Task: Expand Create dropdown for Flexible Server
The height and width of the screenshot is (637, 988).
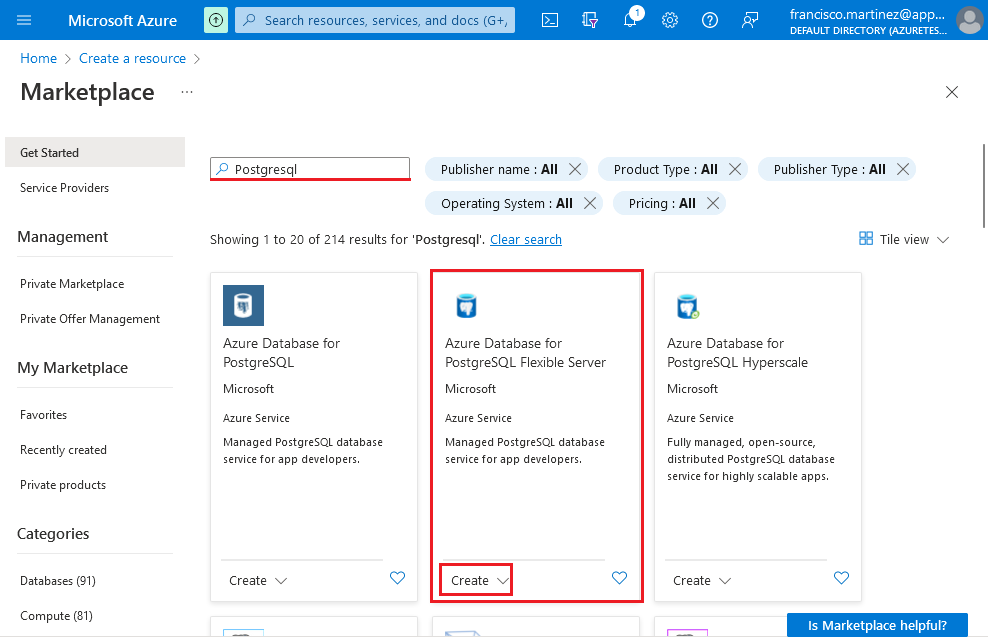Action: 503,581
